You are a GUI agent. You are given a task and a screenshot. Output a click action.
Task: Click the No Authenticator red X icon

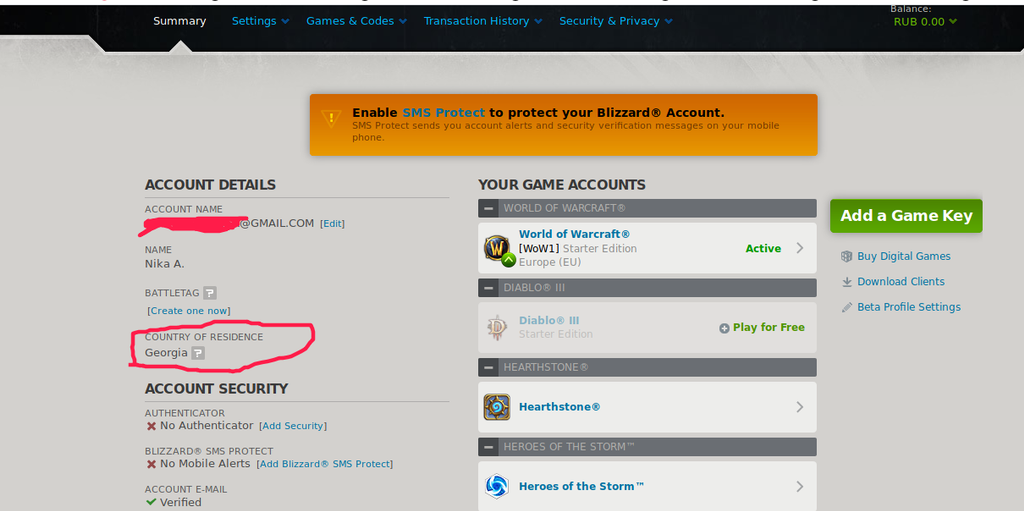[x=152, y=426]
